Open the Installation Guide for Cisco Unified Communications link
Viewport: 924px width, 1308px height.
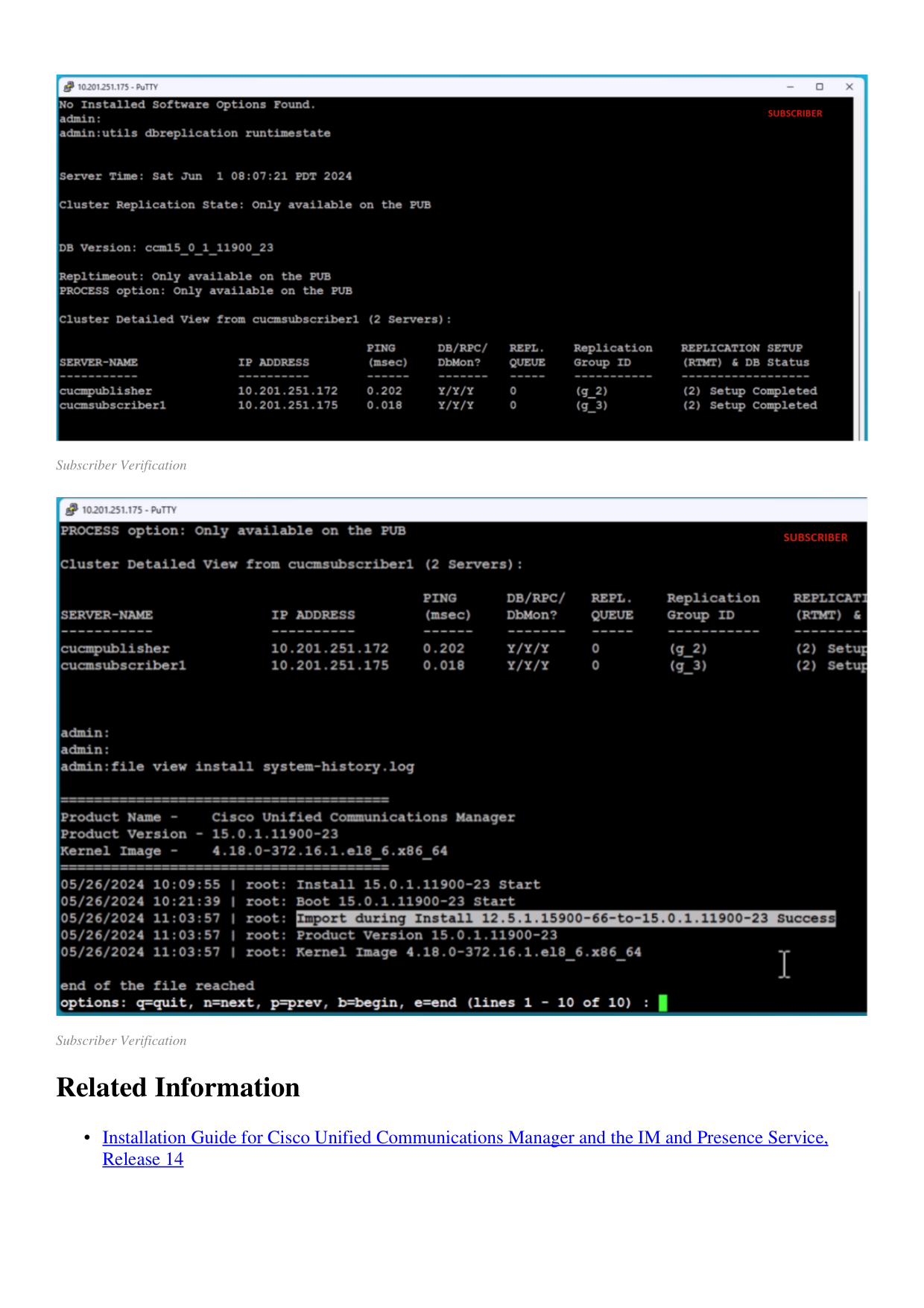coord(465,1148)
